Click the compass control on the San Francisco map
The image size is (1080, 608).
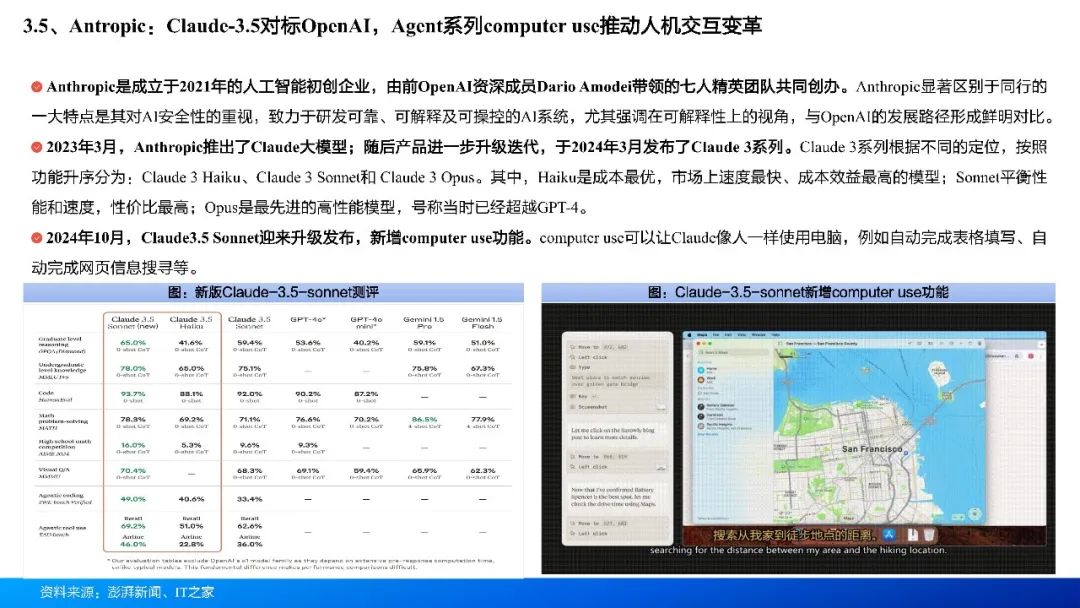[975, 514]
